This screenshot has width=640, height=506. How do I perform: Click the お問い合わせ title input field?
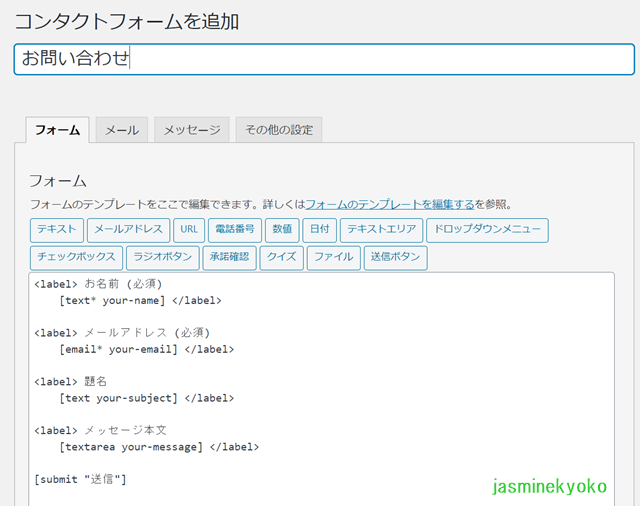pos(324,59)
